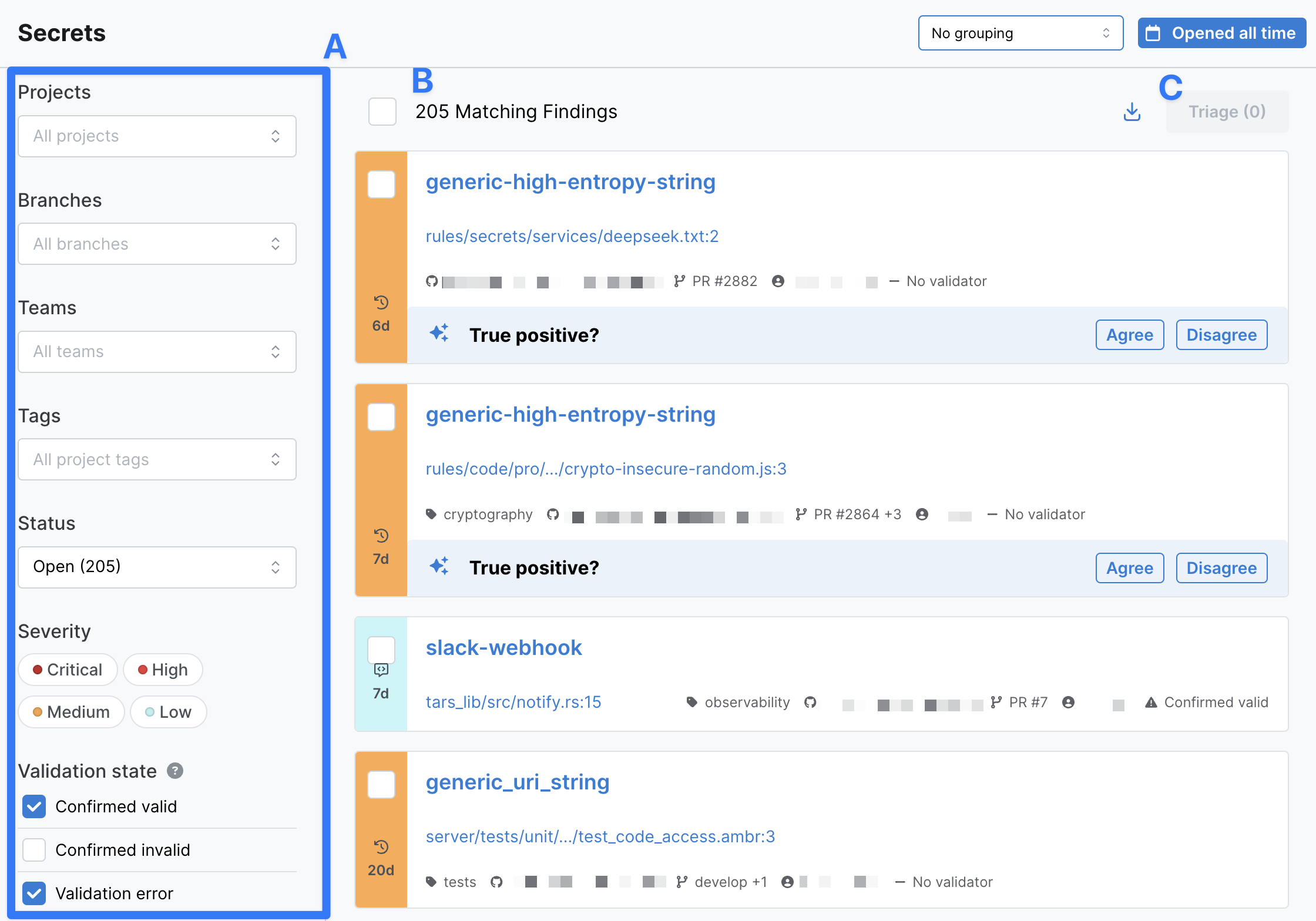Screen dimensions: 1316x921
Task: Expand the All projects selector
Action: (157, 136)
